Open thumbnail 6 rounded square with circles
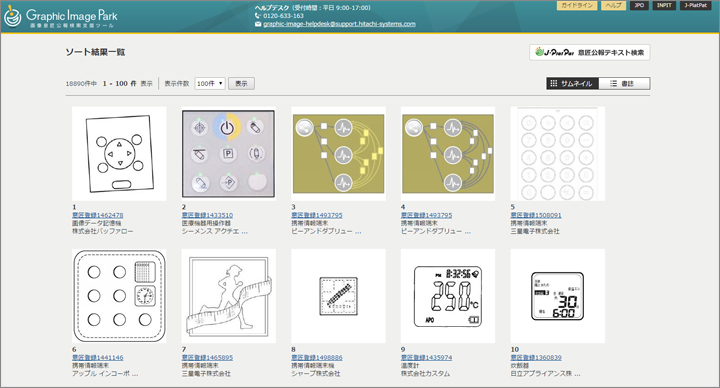This screenshot has height=388, width=720. 119,296
